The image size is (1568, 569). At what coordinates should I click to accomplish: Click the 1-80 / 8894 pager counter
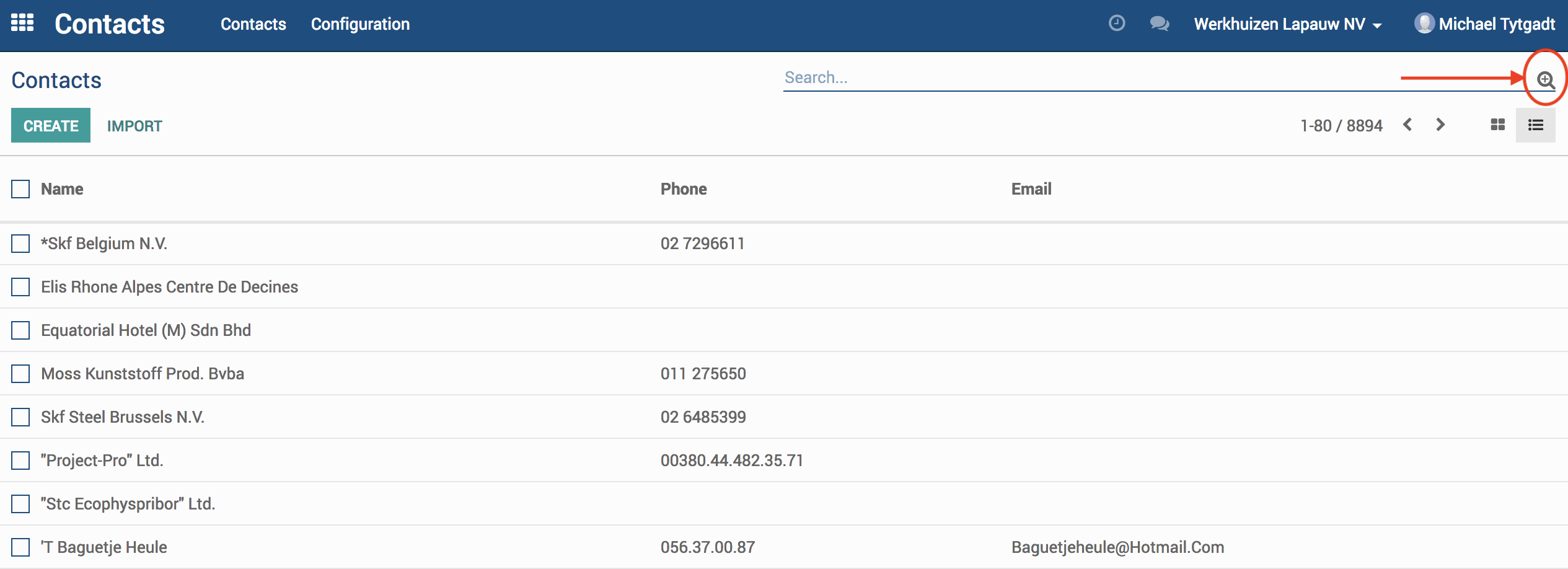[1341, 126]
